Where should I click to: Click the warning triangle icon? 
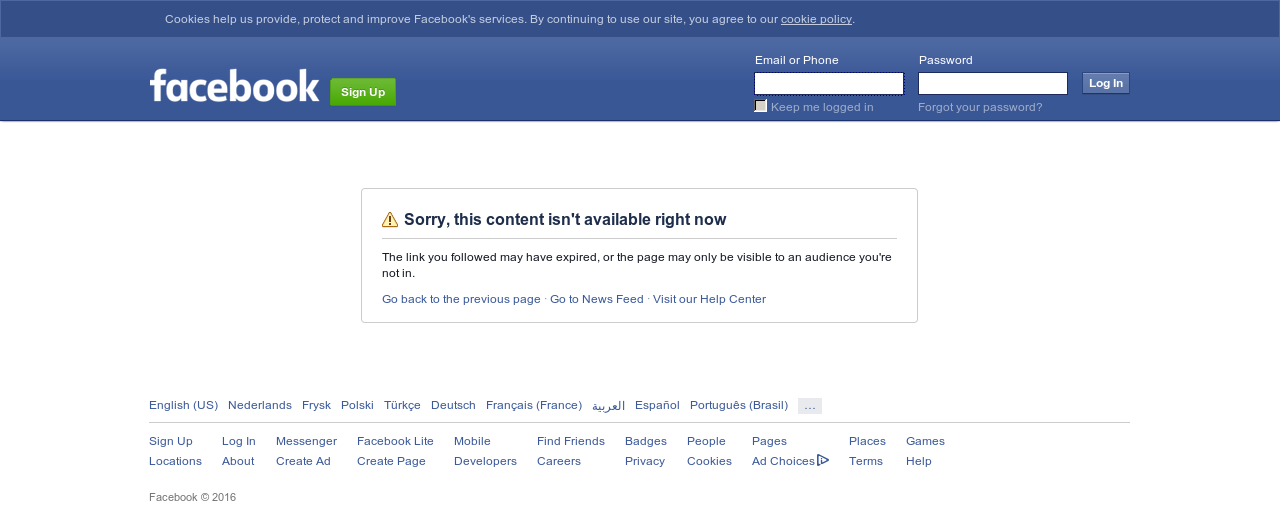click(390, 220)
